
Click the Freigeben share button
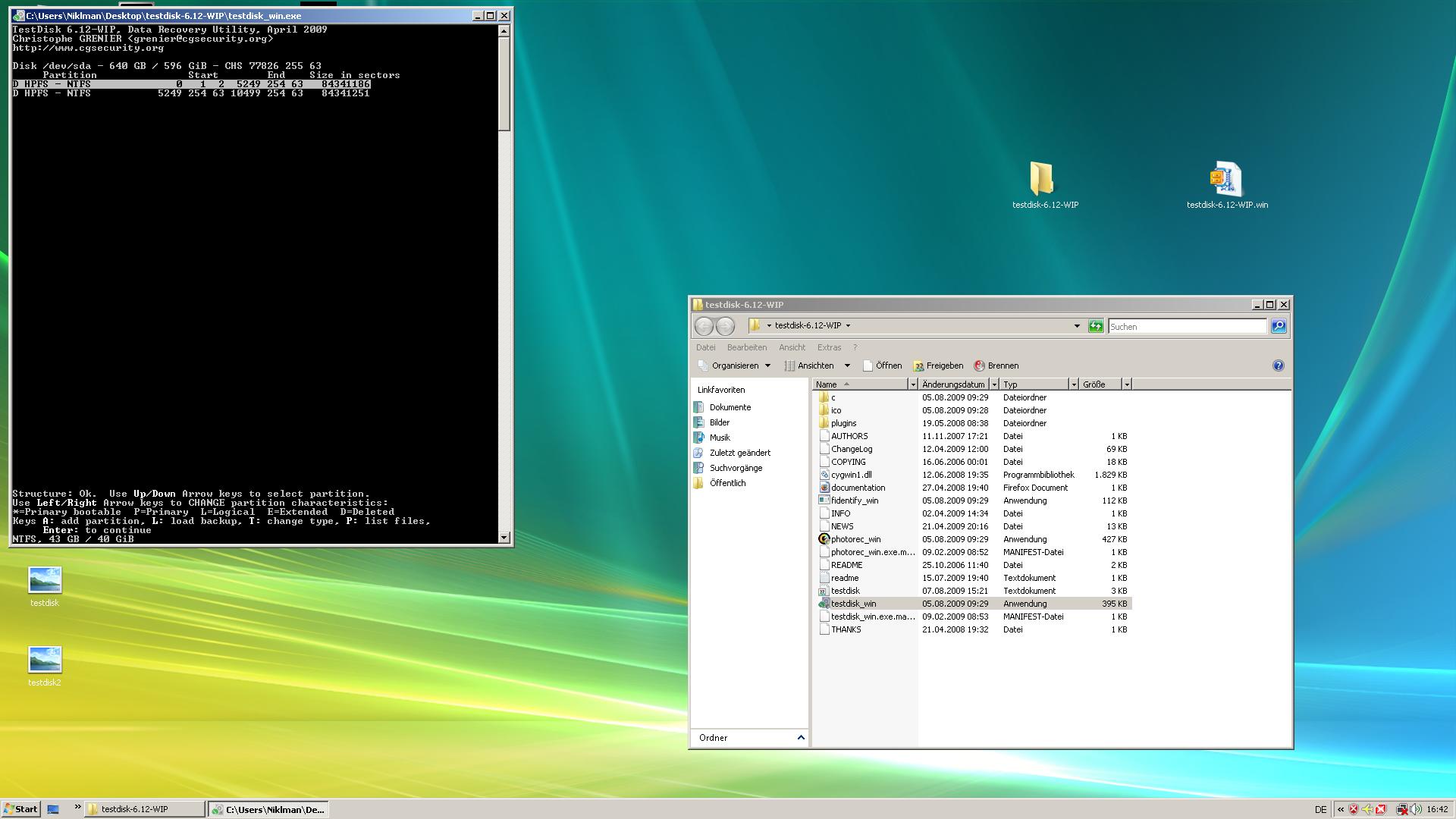pos(938,366)
